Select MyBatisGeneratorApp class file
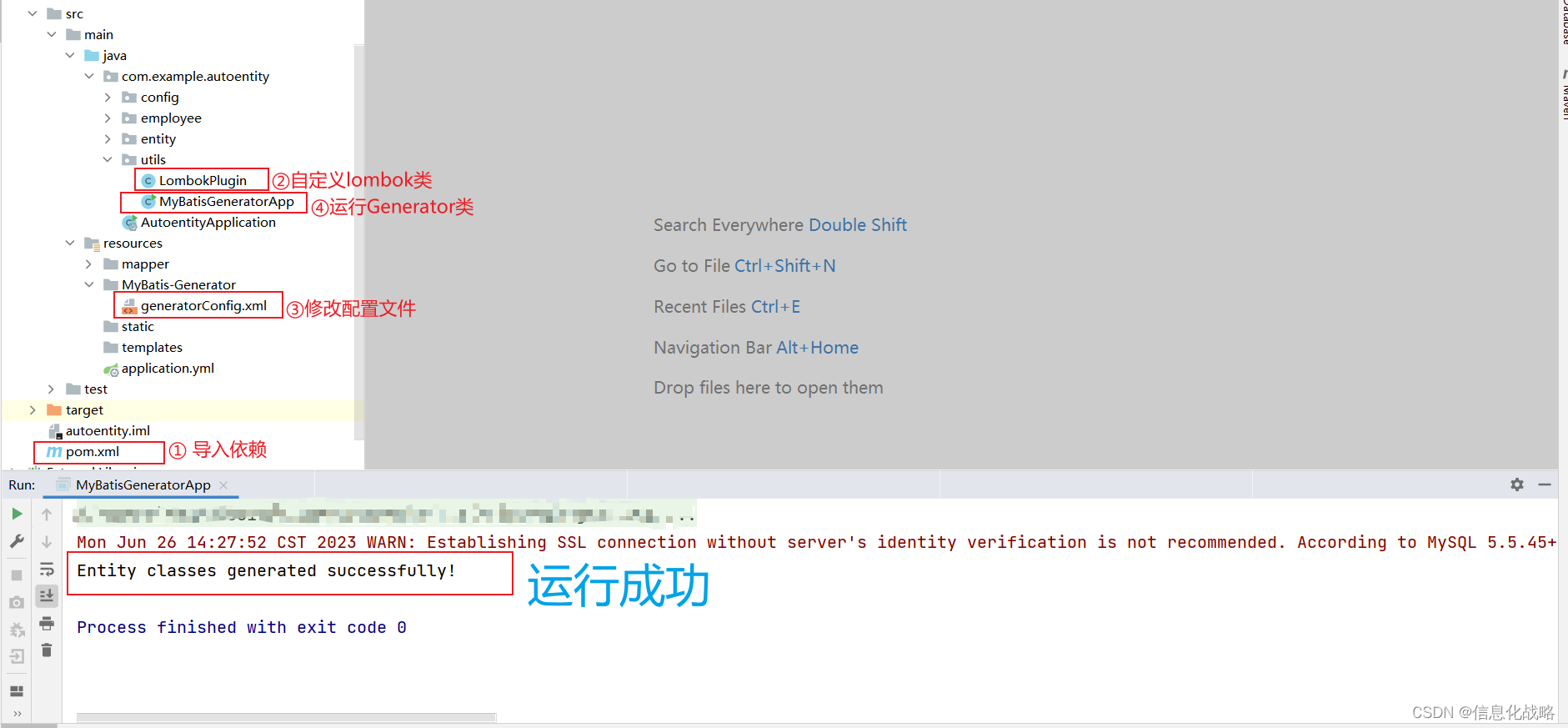The width and height of the screenshot is (1568, 728). [226, 201]
